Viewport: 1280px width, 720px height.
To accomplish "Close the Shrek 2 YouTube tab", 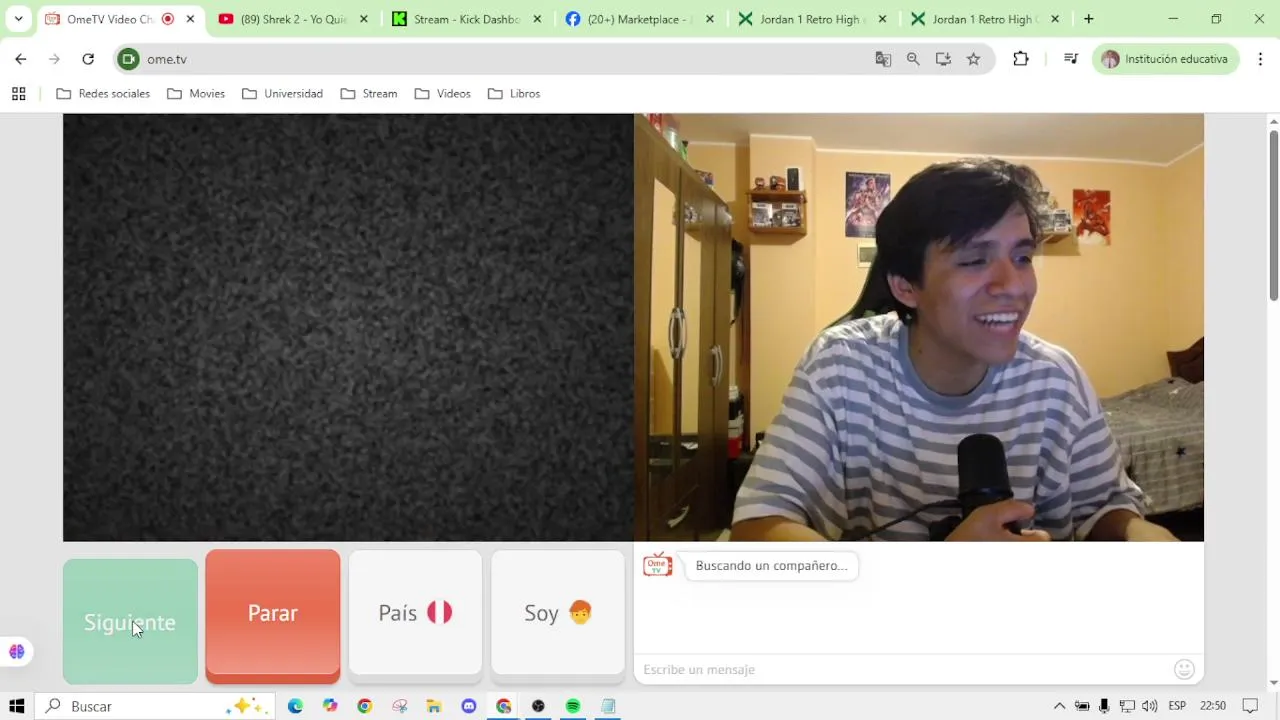I will coord(363,19).
